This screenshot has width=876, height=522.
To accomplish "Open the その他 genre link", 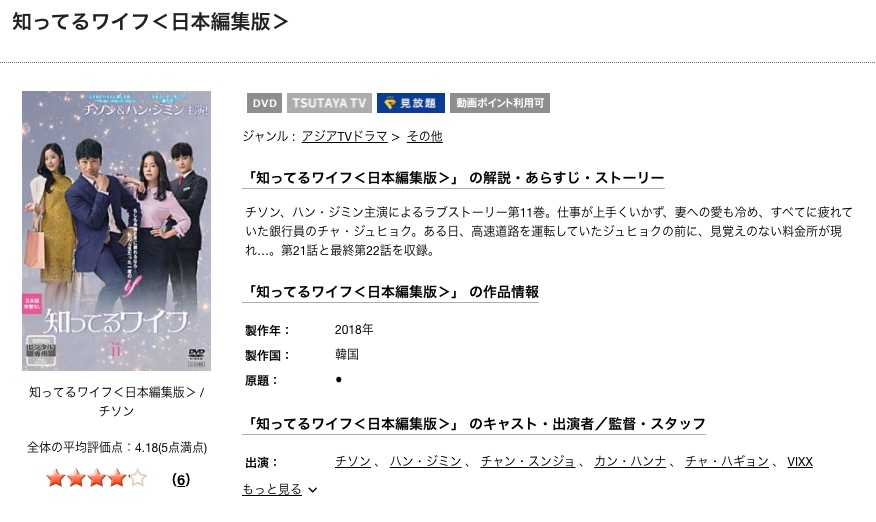I will (424, 136).
